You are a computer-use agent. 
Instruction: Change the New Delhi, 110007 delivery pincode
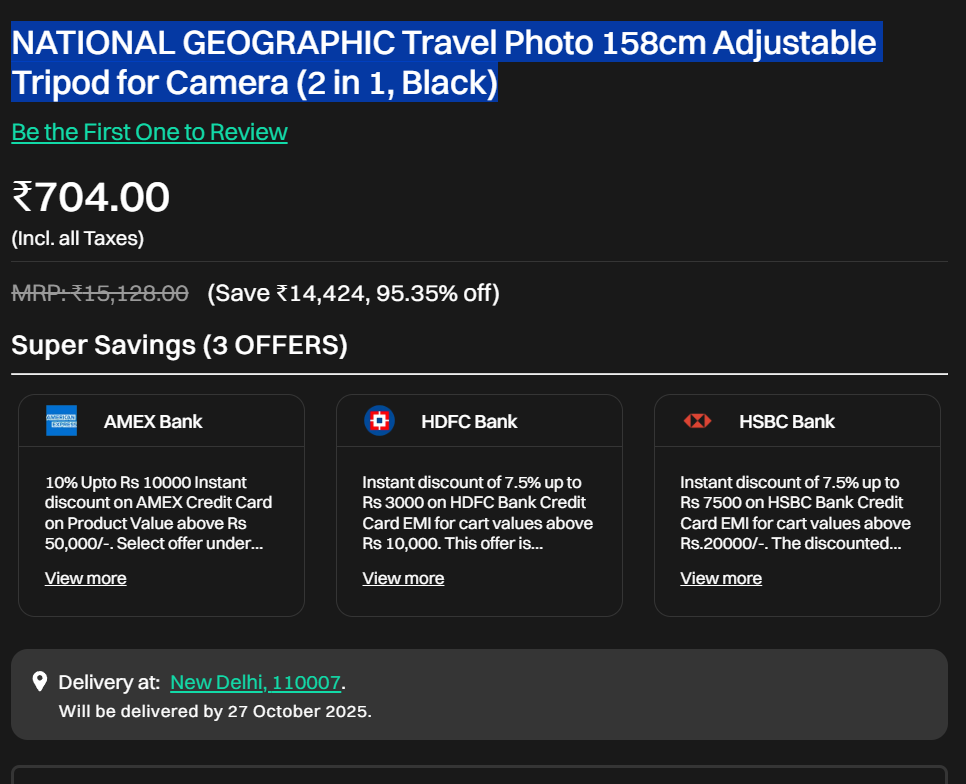tap(255, 682)
